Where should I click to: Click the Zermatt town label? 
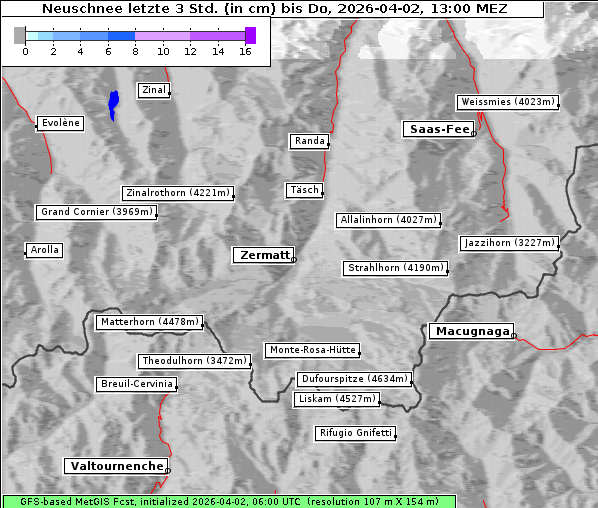coord(263,255)
